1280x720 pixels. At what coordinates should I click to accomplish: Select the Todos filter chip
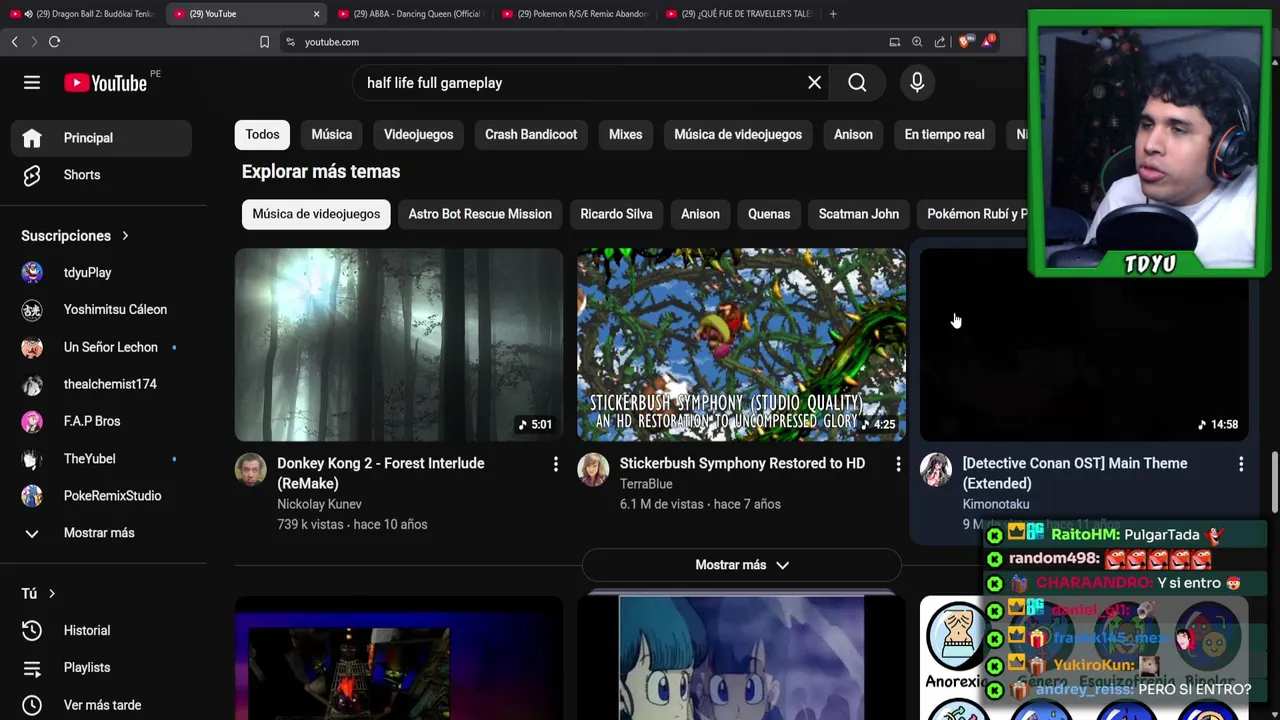262,135
